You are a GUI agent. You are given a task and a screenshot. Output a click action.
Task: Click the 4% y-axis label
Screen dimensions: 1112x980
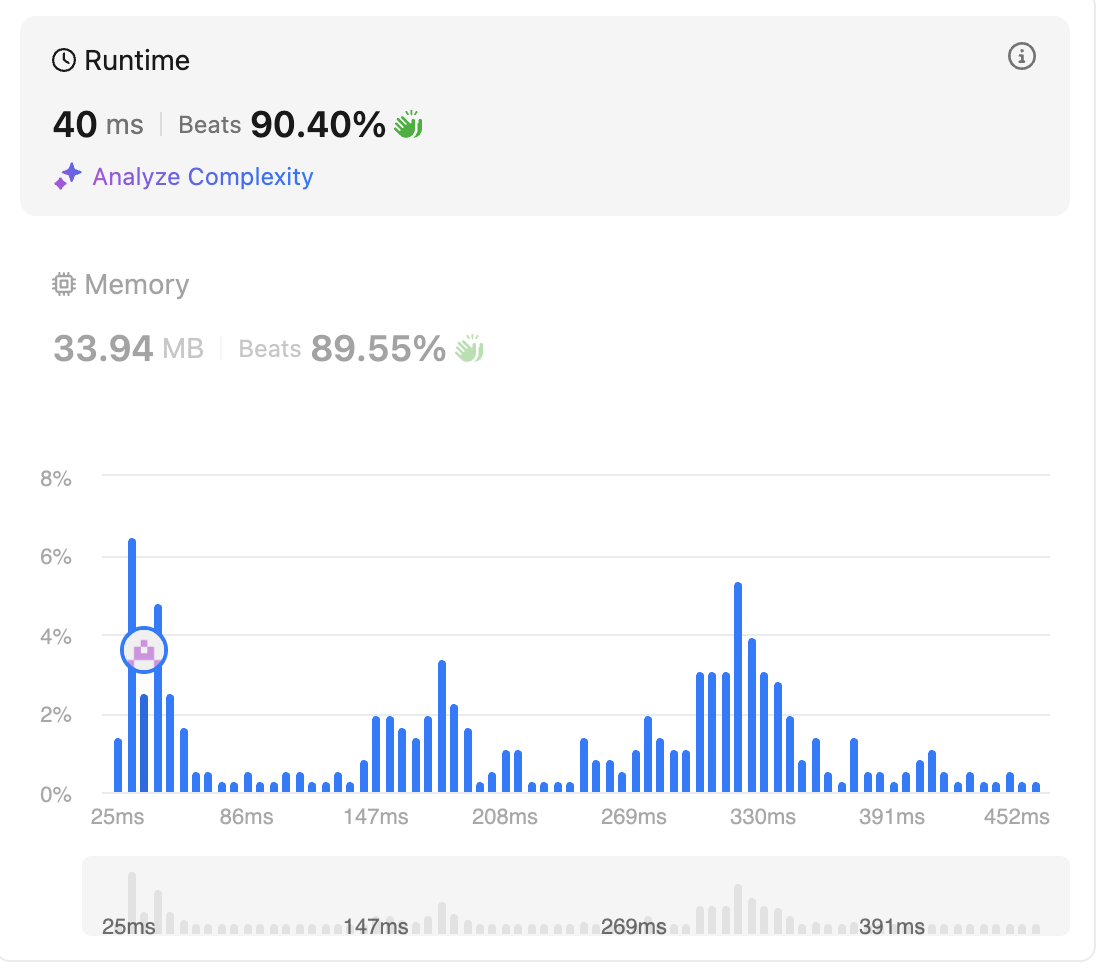click(x=55, y=636)
